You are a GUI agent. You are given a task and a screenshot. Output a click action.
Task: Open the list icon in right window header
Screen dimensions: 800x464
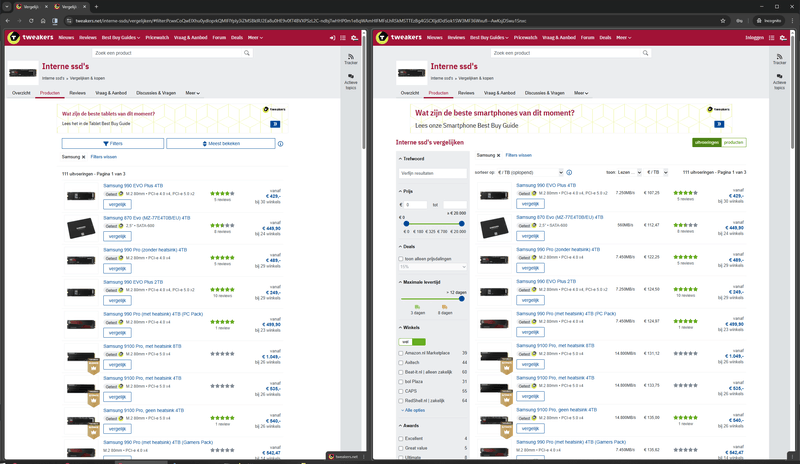point(771,38)
